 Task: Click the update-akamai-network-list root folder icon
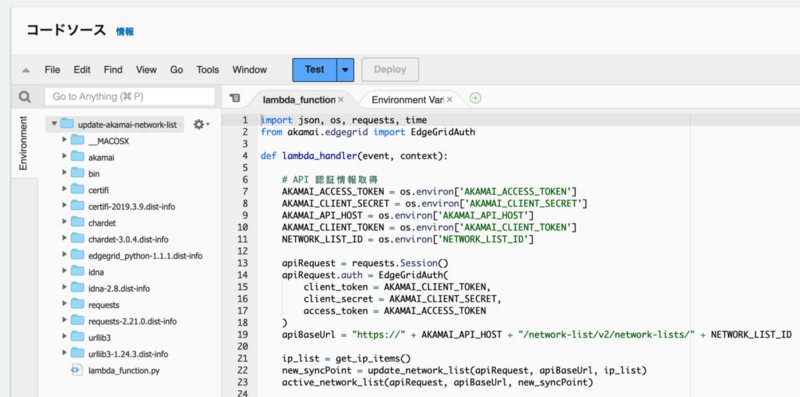pos(67,124)
